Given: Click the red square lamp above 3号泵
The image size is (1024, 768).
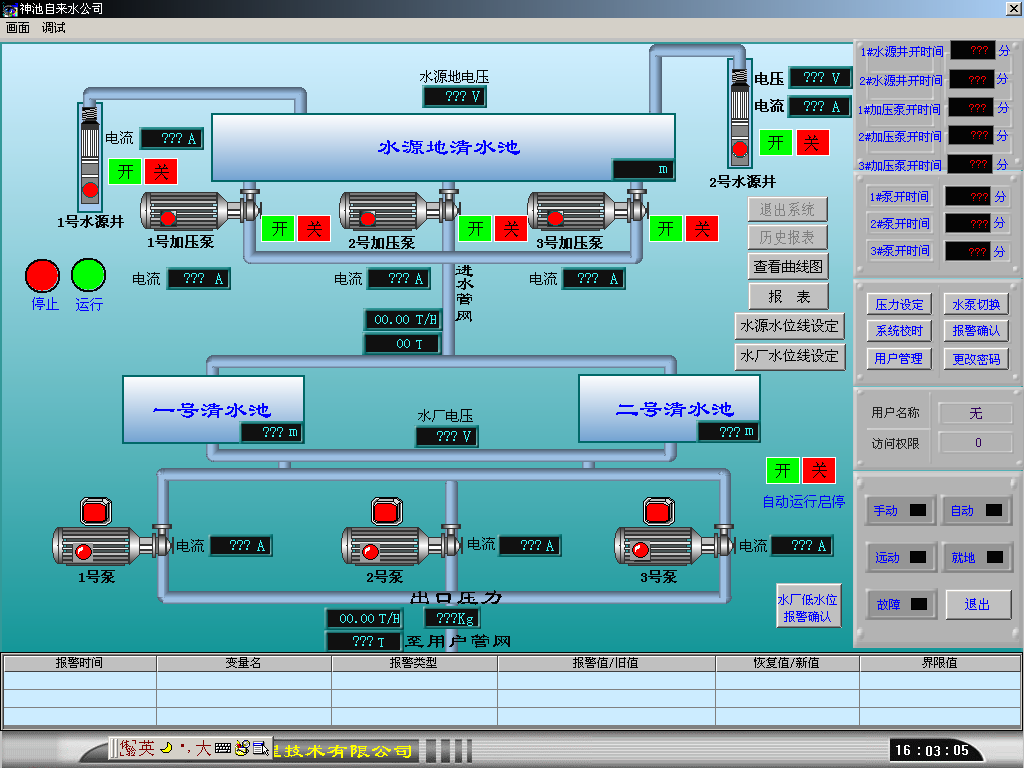Looking at the screenshot, I should click(658, 511).
